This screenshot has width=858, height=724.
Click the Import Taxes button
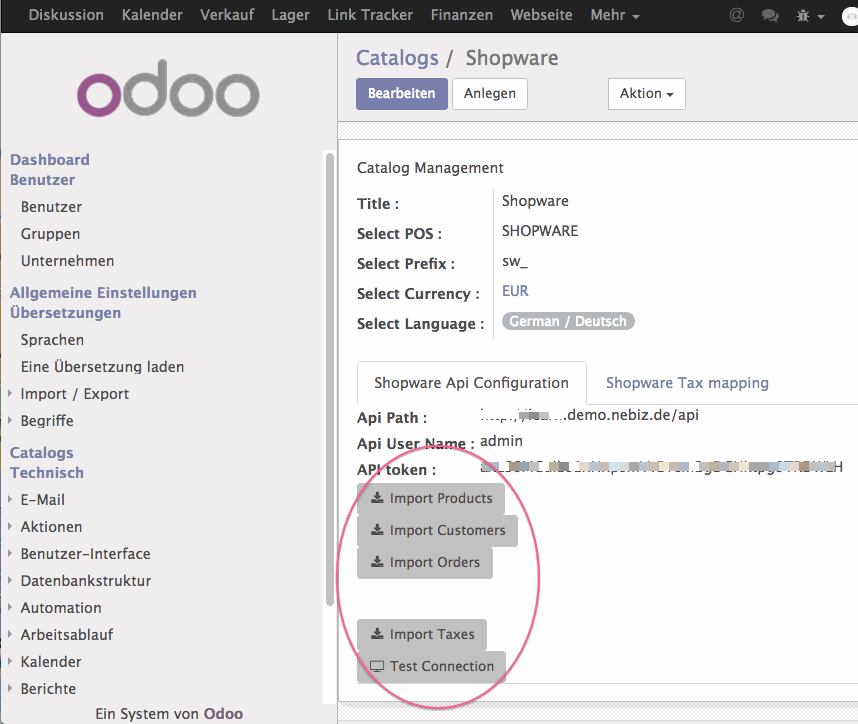click(x=422, y=634)
